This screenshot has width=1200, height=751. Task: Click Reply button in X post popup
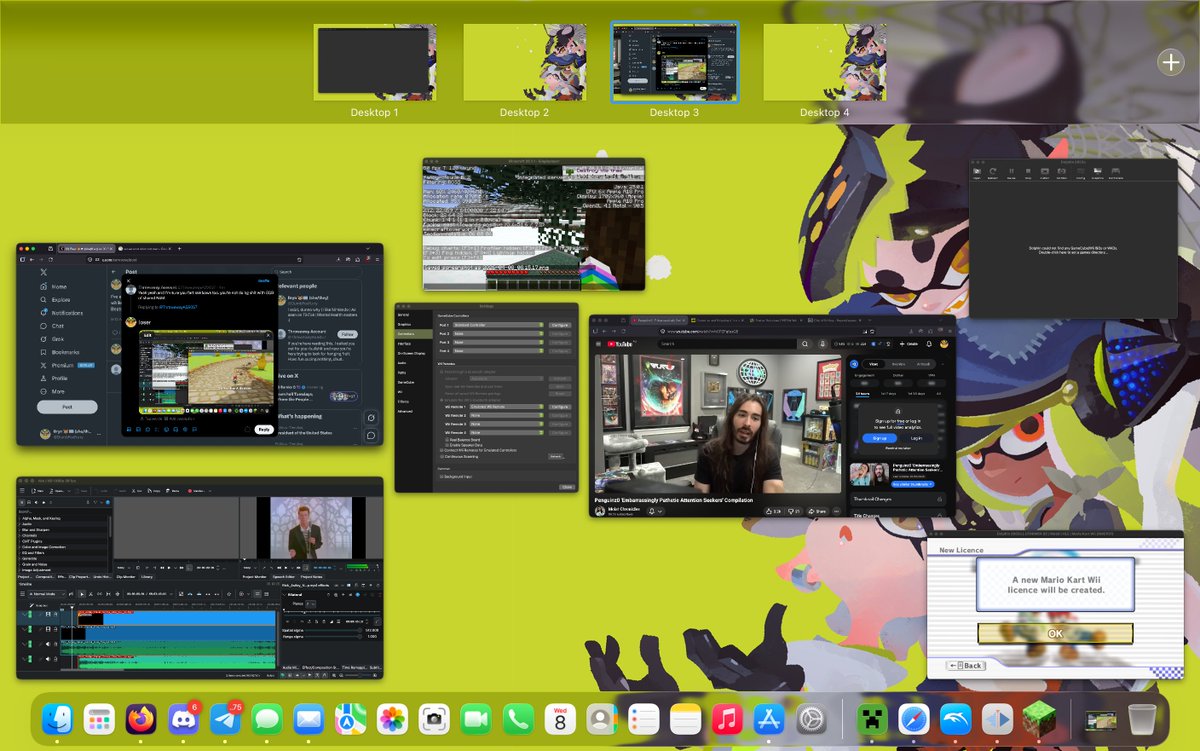coord(264,429)
